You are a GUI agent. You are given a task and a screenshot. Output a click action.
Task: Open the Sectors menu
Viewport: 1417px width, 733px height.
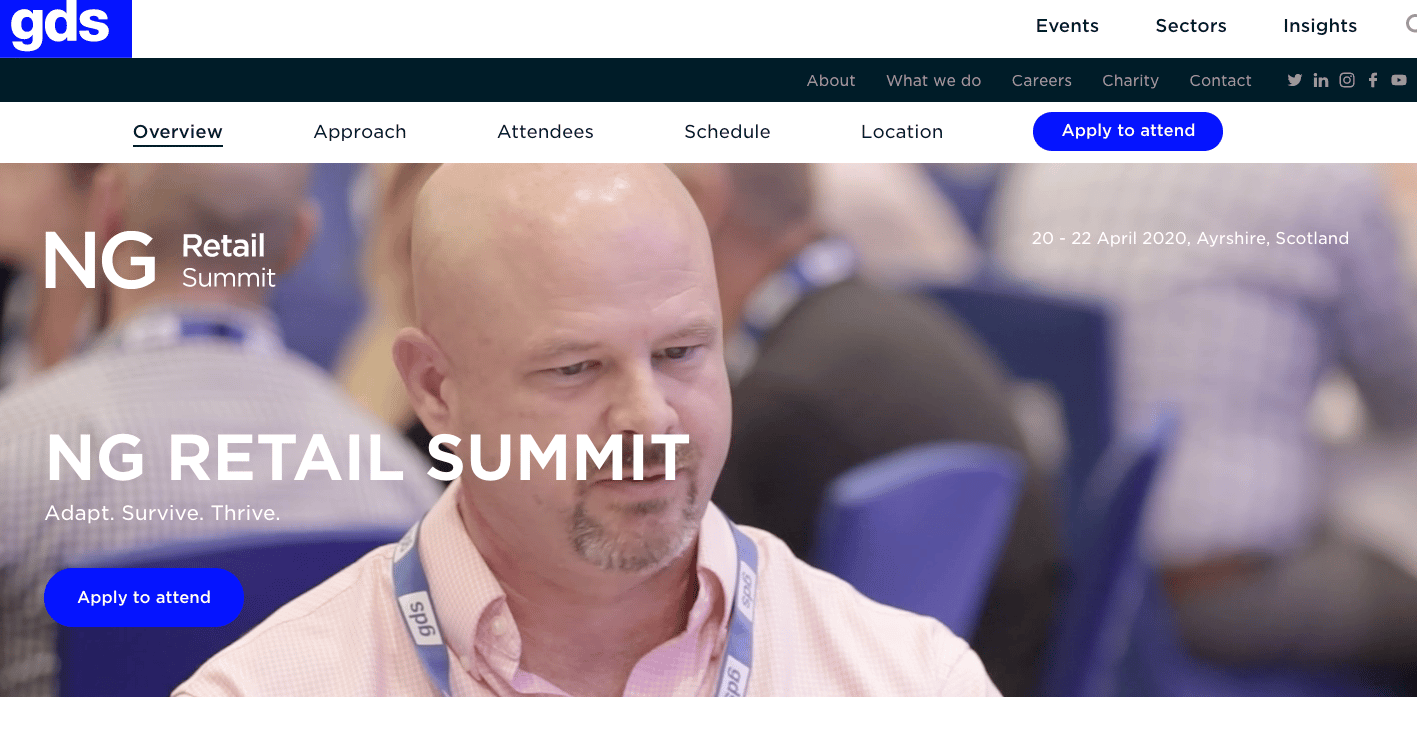[x=1191, y=27]
